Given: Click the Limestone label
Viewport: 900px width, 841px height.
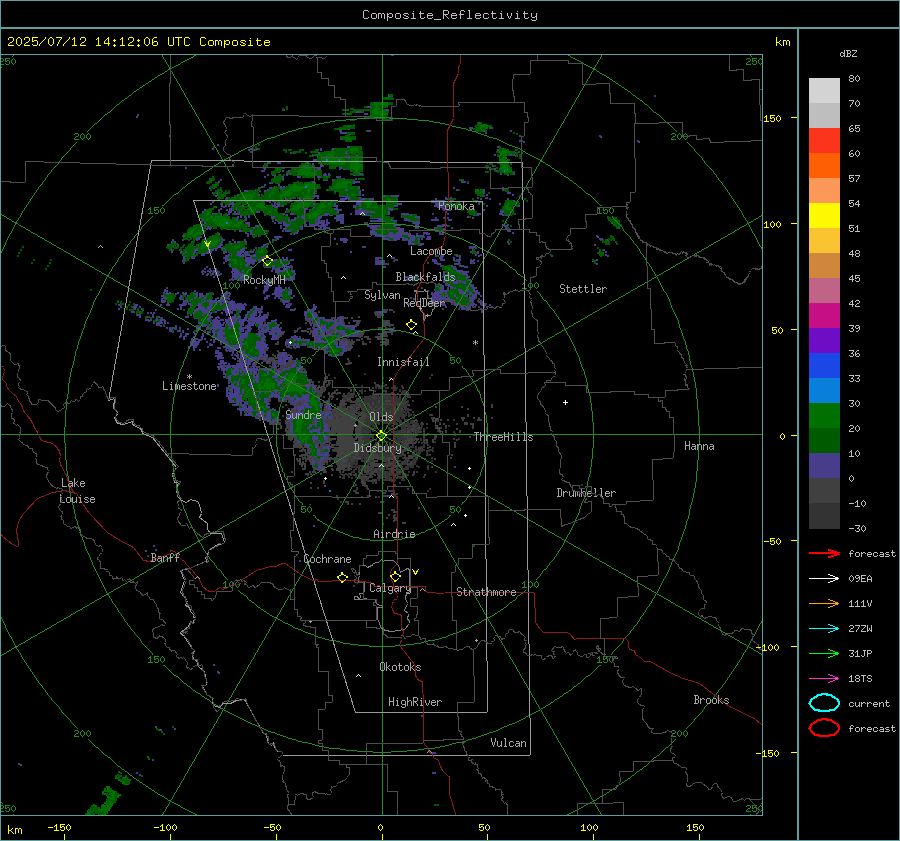Looking at the screenshot, I should (189, 386).
